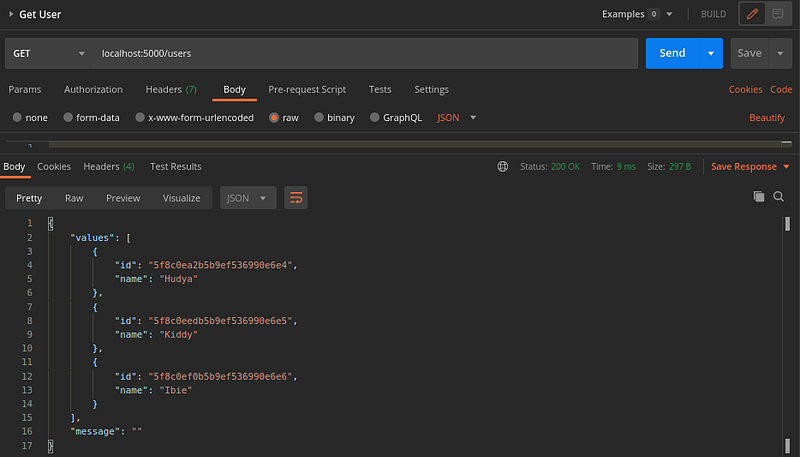Choose x-www-form-urlencoded body option
The image size is (800, 457).
140,117
